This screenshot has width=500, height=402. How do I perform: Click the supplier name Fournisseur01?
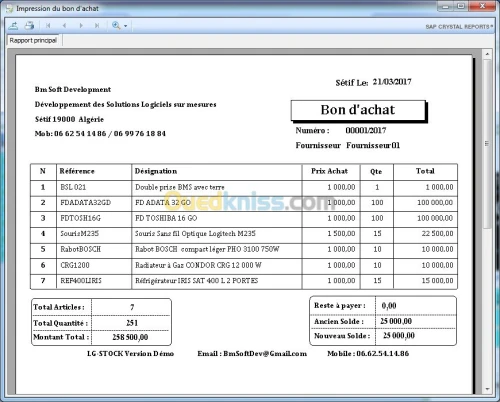(373, 145)
